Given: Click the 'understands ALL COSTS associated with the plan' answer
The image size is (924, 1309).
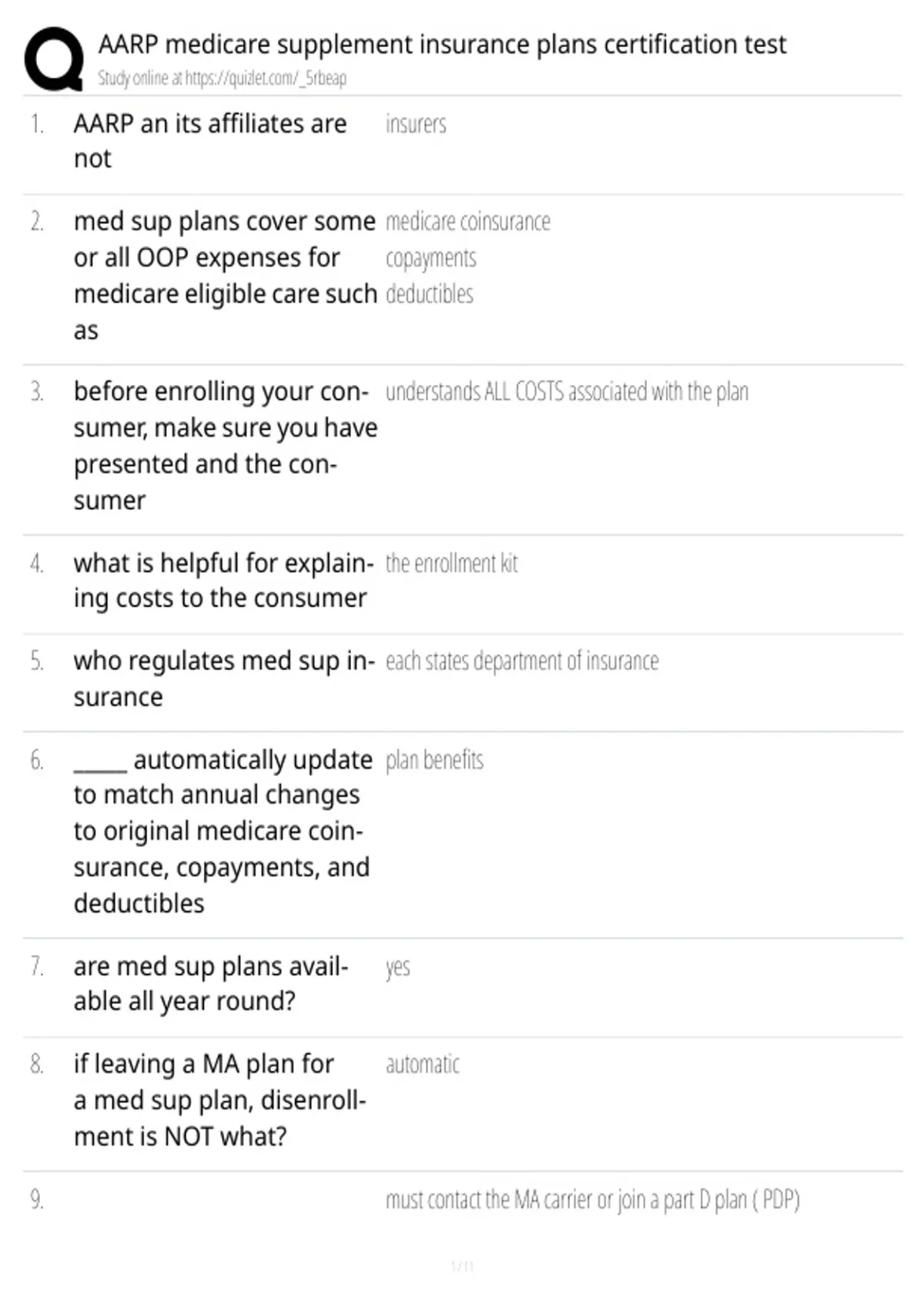Looking at the screenshot, I should point(567,392).
